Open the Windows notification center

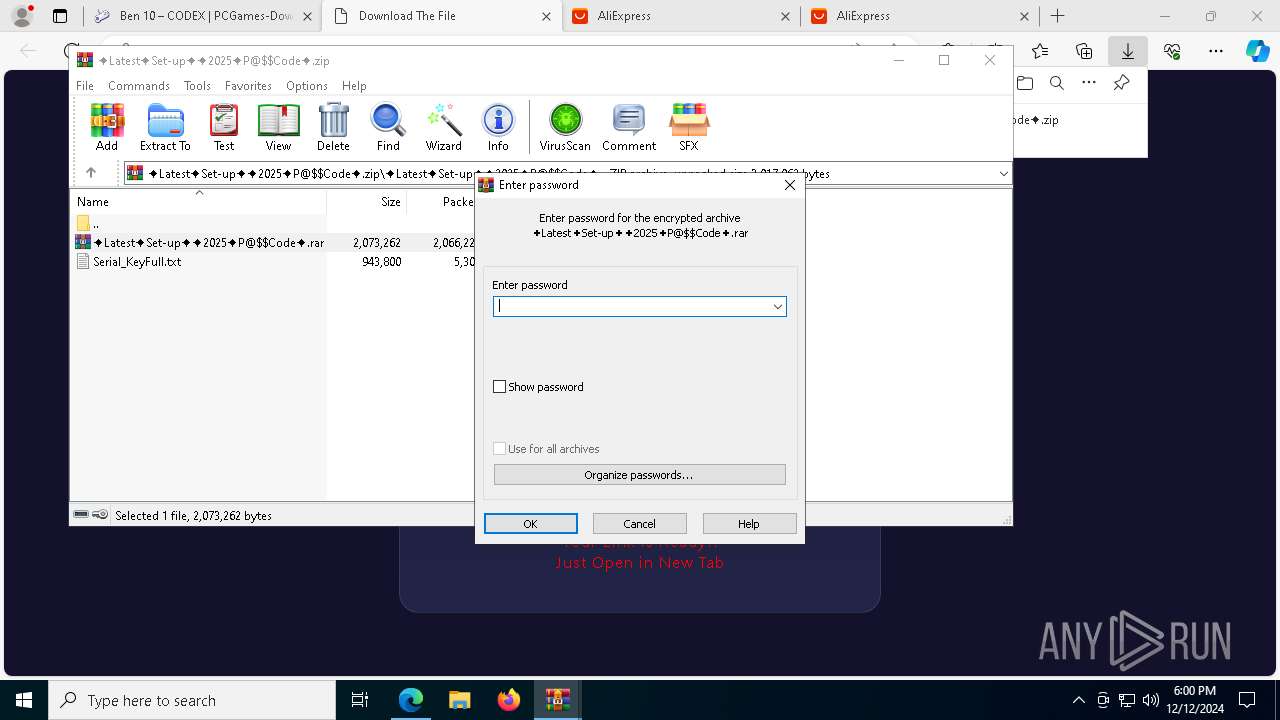click(x=1247, y=700)
